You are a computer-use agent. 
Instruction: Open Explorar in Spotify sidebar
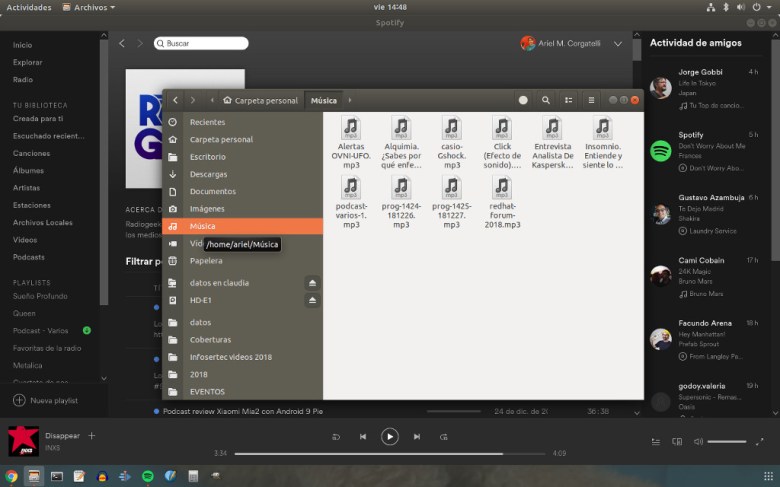(x=27, y=62)
